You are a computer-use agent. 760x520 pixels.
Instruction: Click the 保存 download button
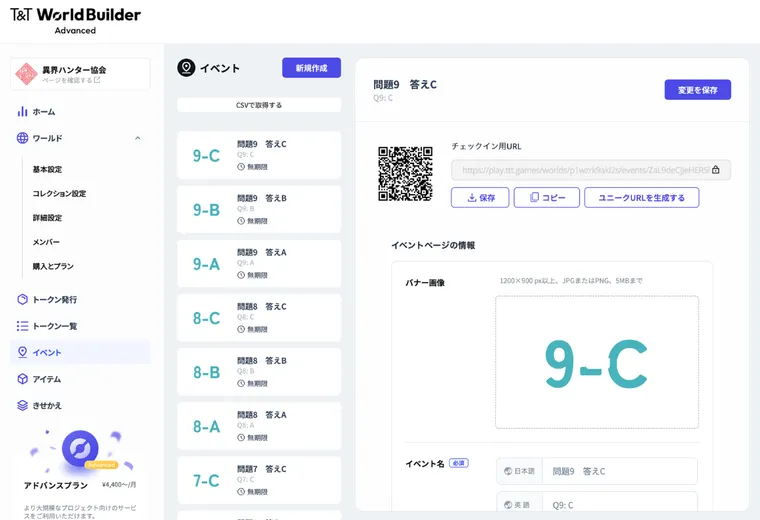coord(480,197)
